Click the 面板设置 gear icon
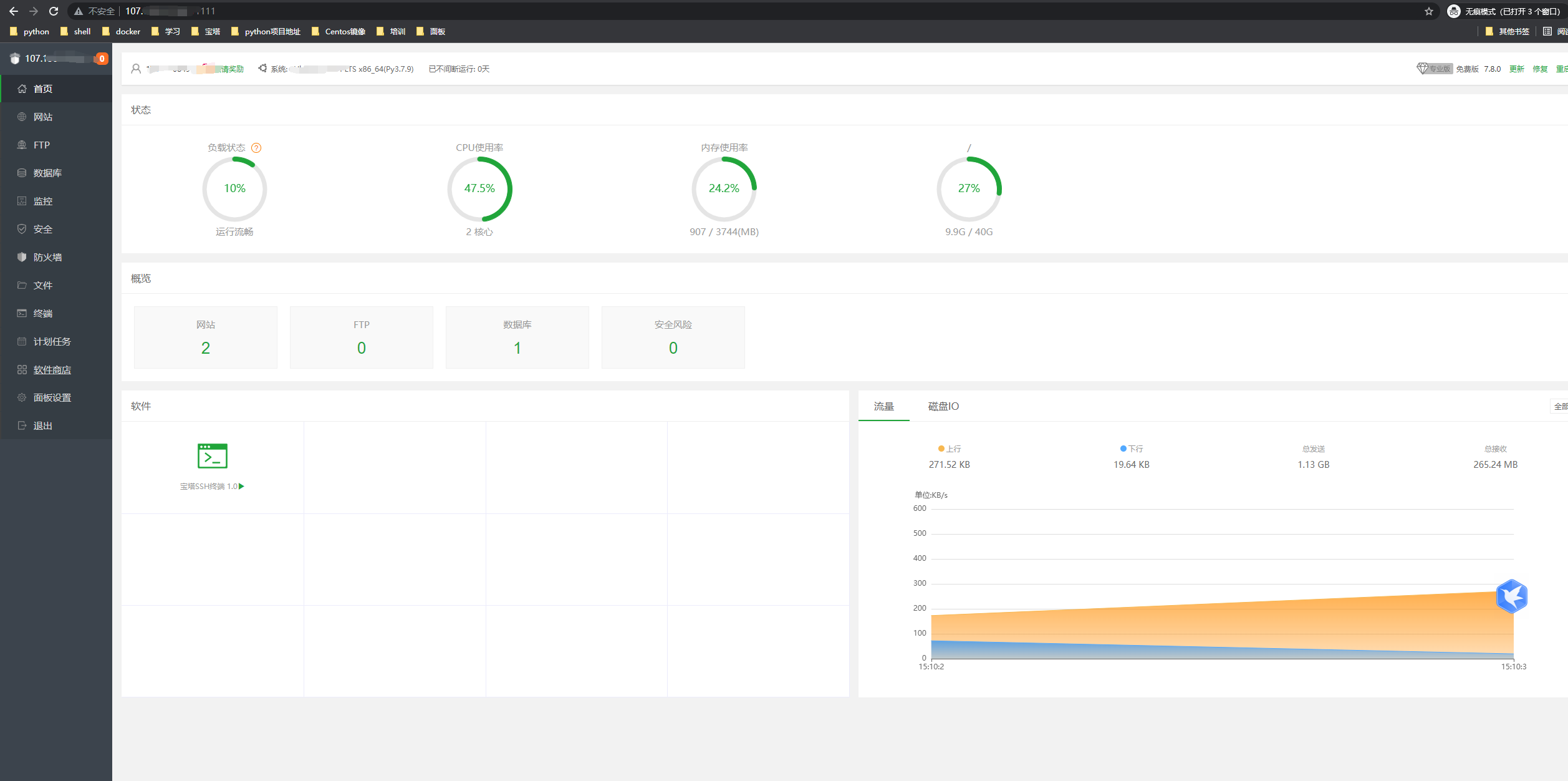1568x781 pixels. point(22,397)
